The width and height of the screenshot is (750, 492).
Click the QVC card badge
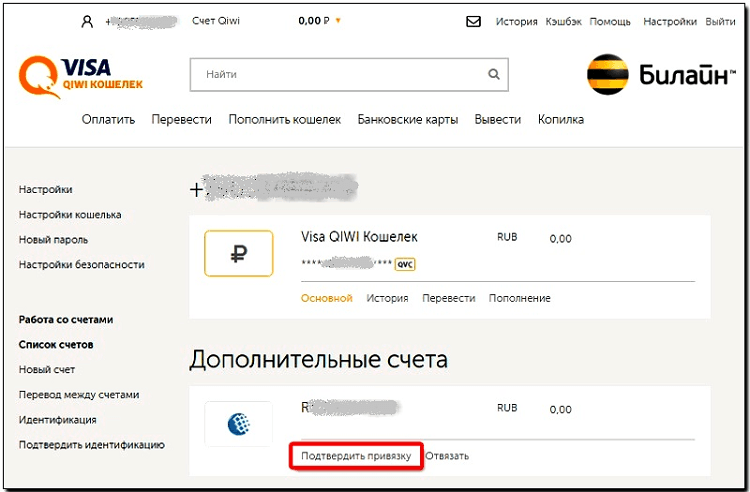405,264
